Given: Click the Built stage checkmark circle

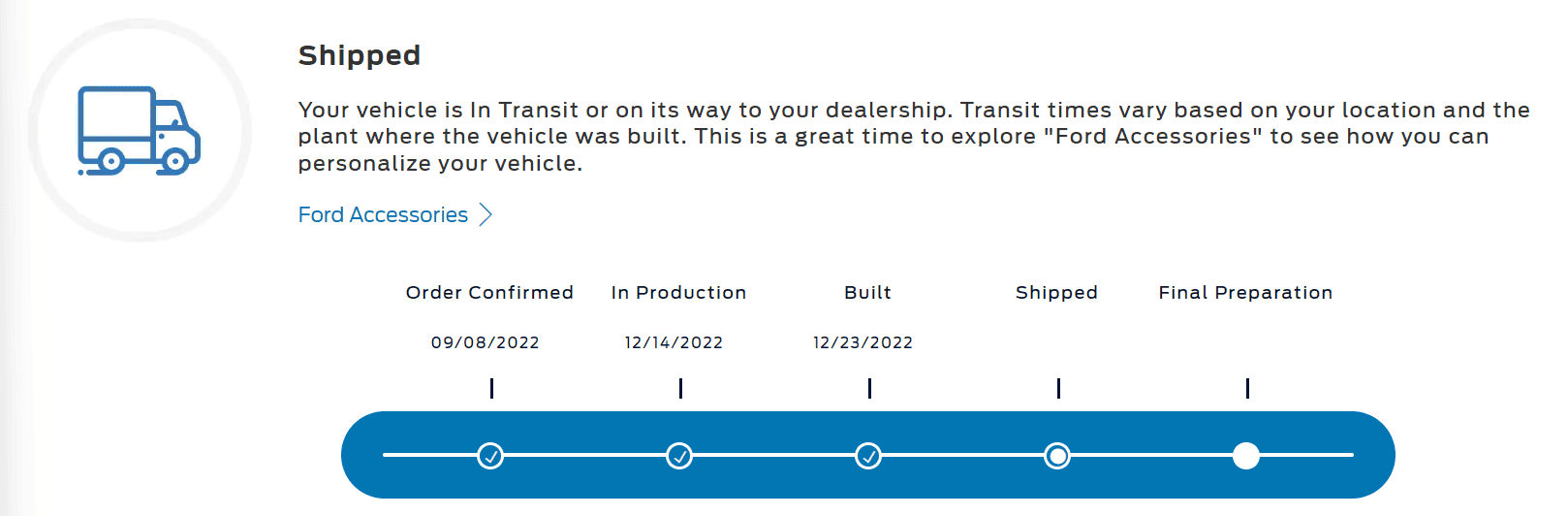Looking at the screenshot, I should tap(868, 455).
